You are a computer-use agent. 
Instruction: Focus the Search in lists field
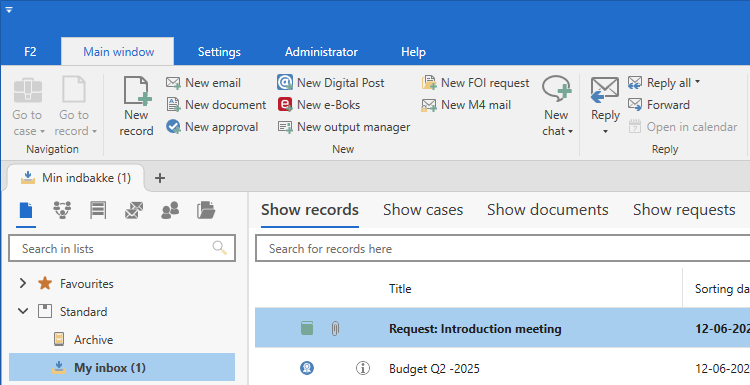tap(122, 248)
